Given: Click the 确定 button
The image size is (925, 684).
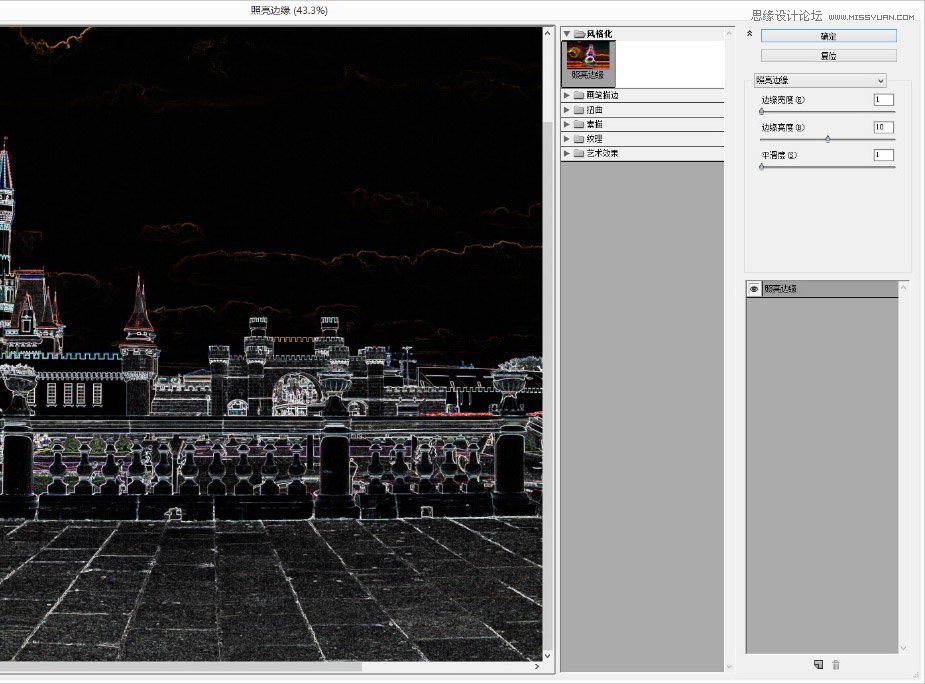Looking at the screenshot, I should (x=828, y=36).
